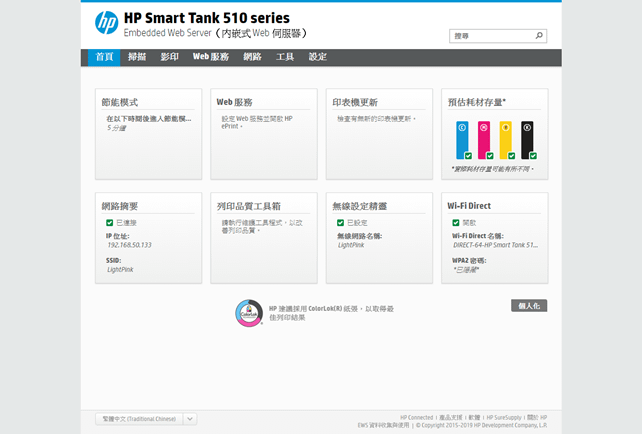Click the Embedded Web Server subtitle text
Screen dimensions: 642x434
pyautogui.click(x=215, y=33)
